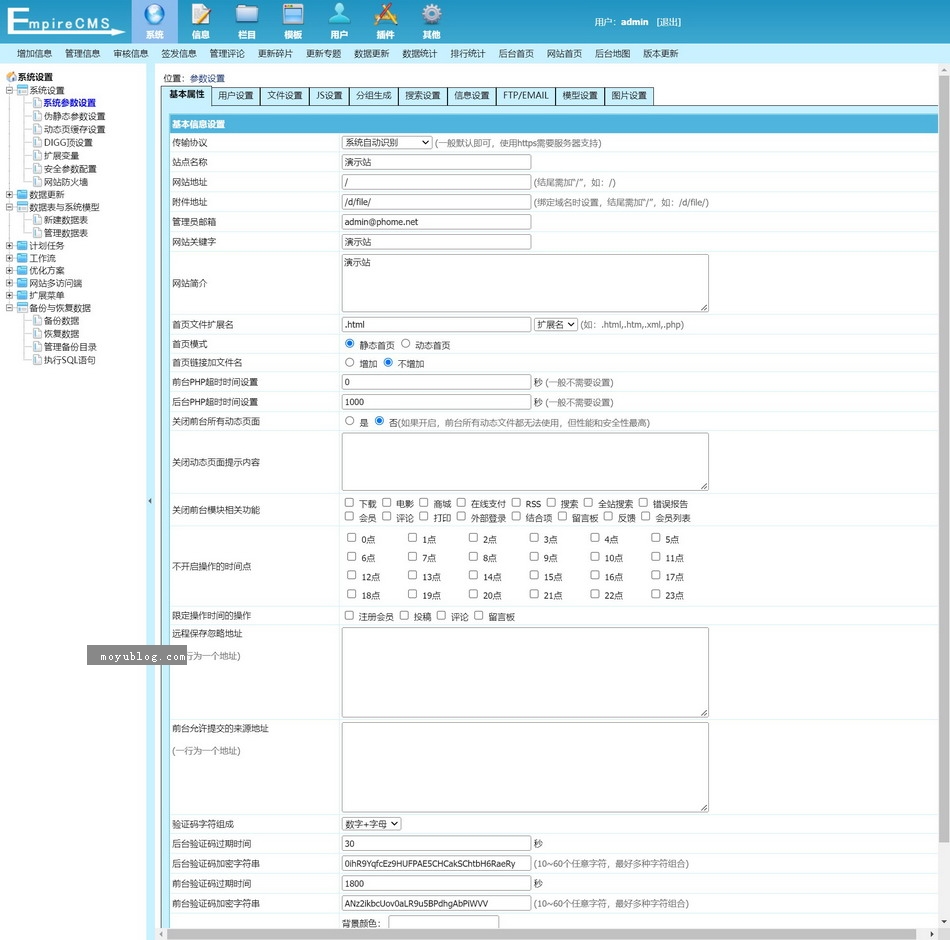Open the 后台首页 link
This screenshot has width=950, height=940.
coord(516,53)
